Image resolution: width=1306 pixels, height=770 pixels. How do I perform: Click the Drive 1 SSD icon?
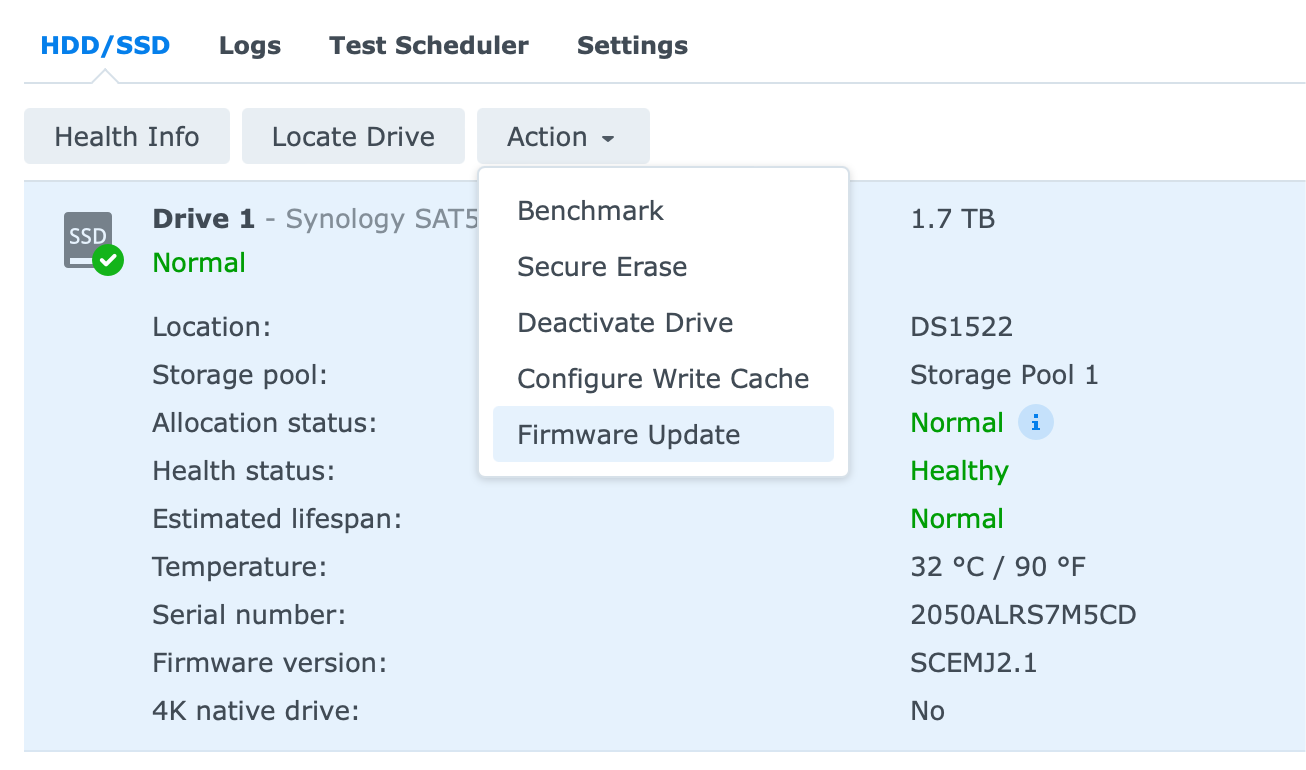click(x=93, y=242)
